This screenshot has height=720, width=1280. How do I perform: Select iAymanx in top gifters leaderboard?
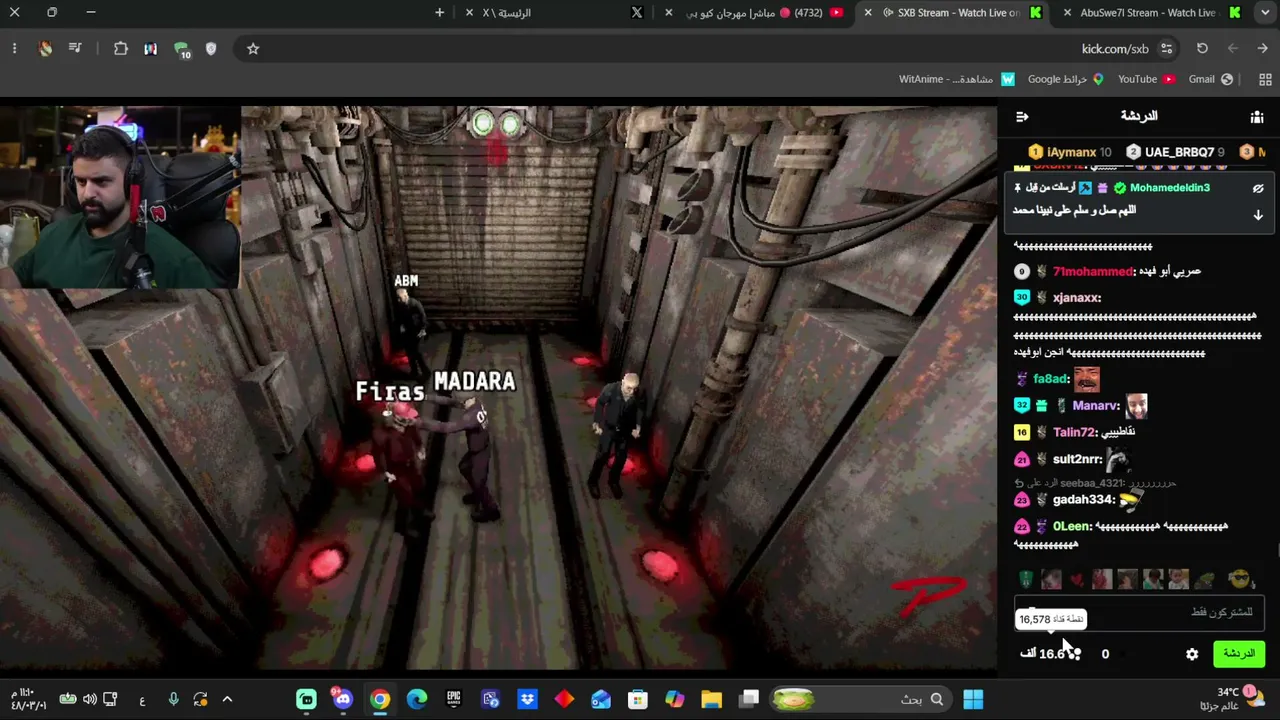pos(1070,152)
